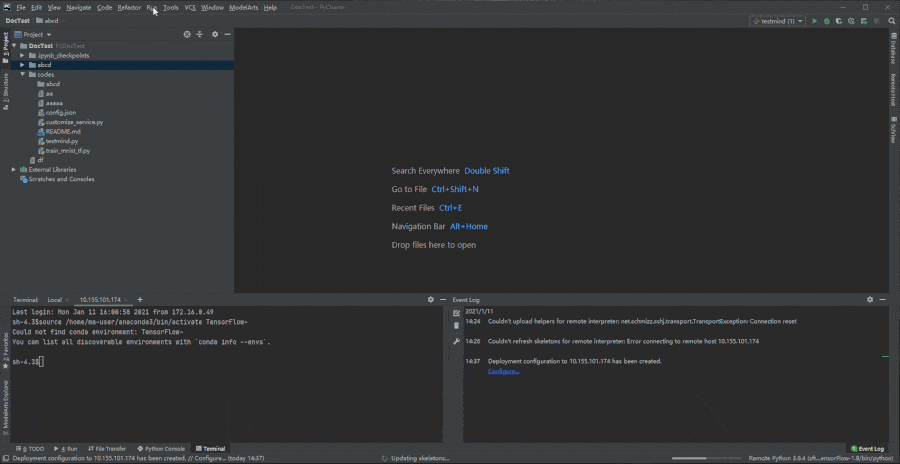
Task: Open the Database side panel tab
Action: pyautogui.click(x=894, y=48)
